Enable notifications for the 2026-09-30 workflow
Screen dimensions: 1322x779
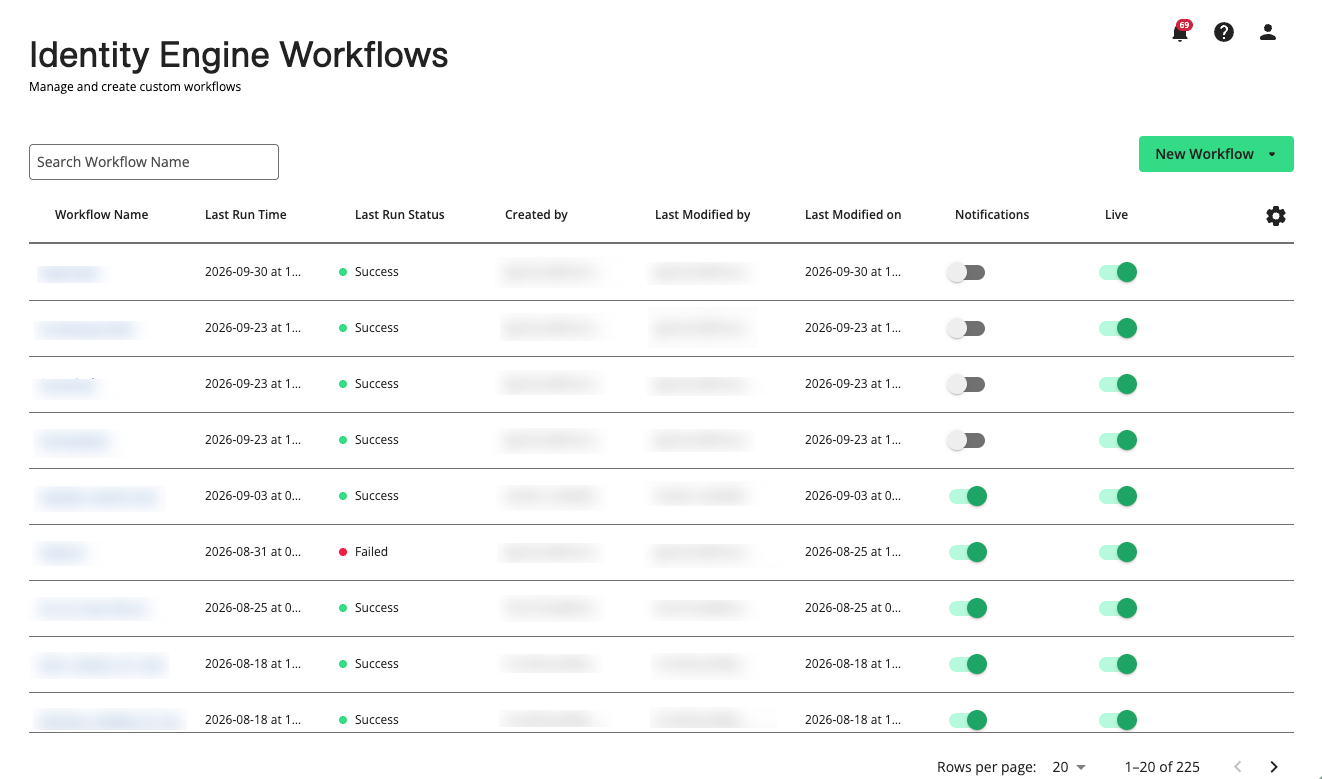[966, 272]
